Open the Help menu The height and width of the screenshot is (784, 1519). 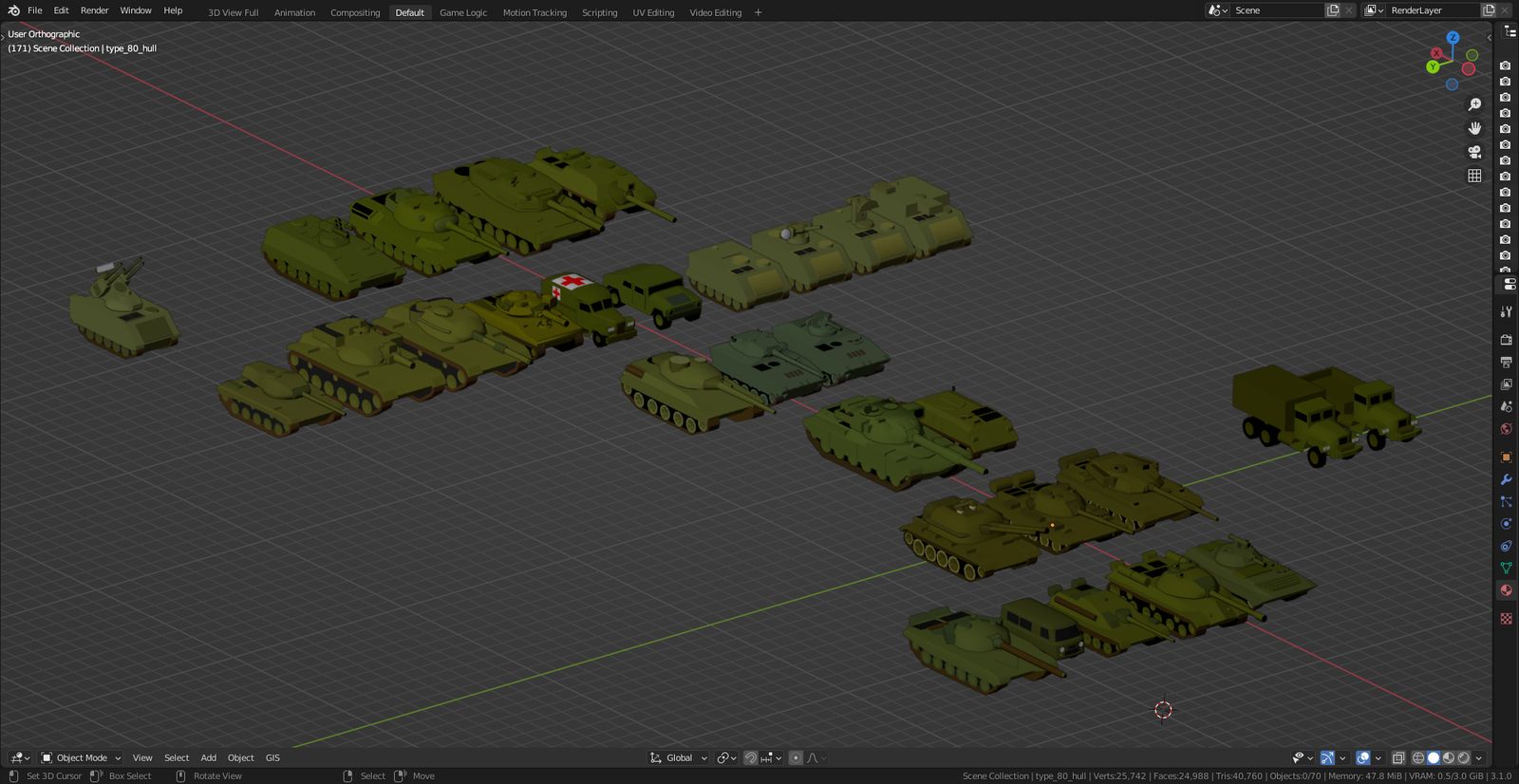click(173, 10)
